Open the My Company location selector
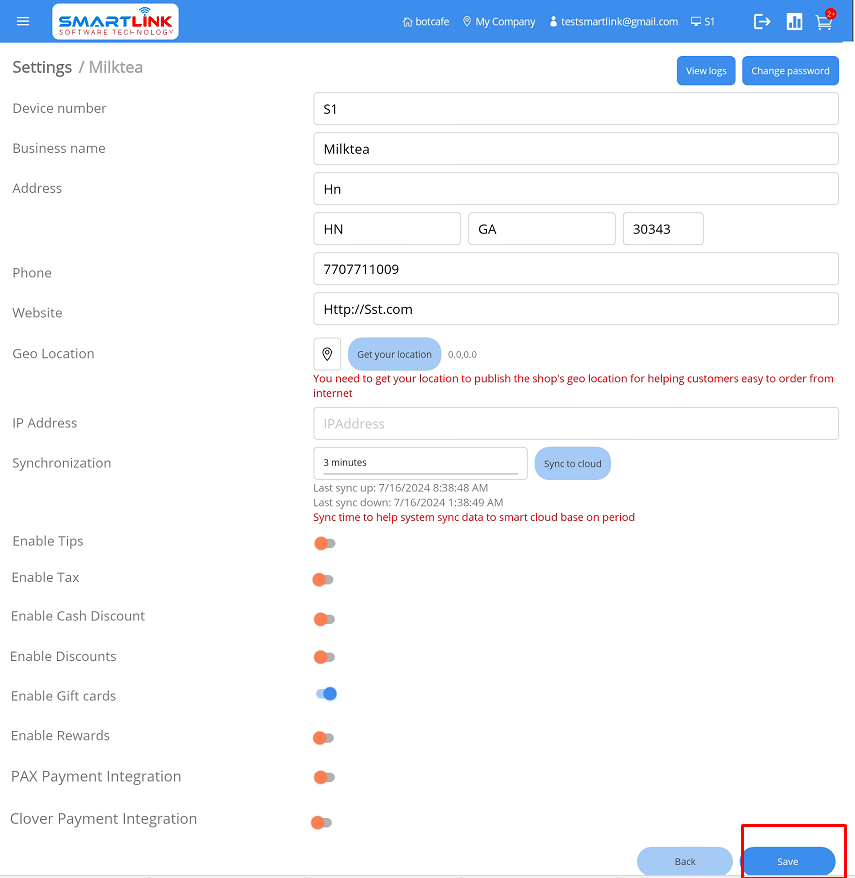 (x=499, y=22)
